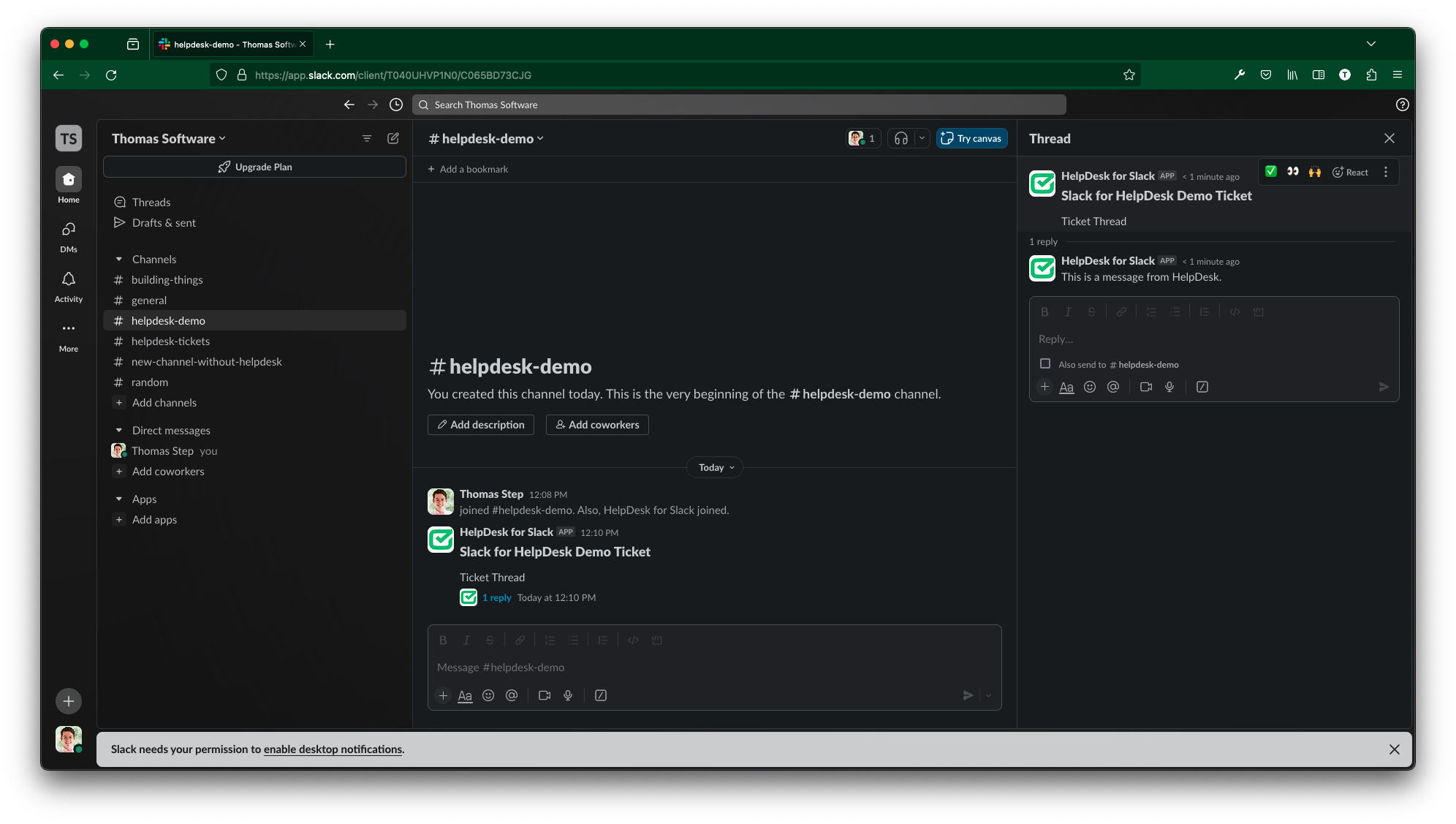
Task: Send the thread reply arrow
Action: coord(1384,387)
